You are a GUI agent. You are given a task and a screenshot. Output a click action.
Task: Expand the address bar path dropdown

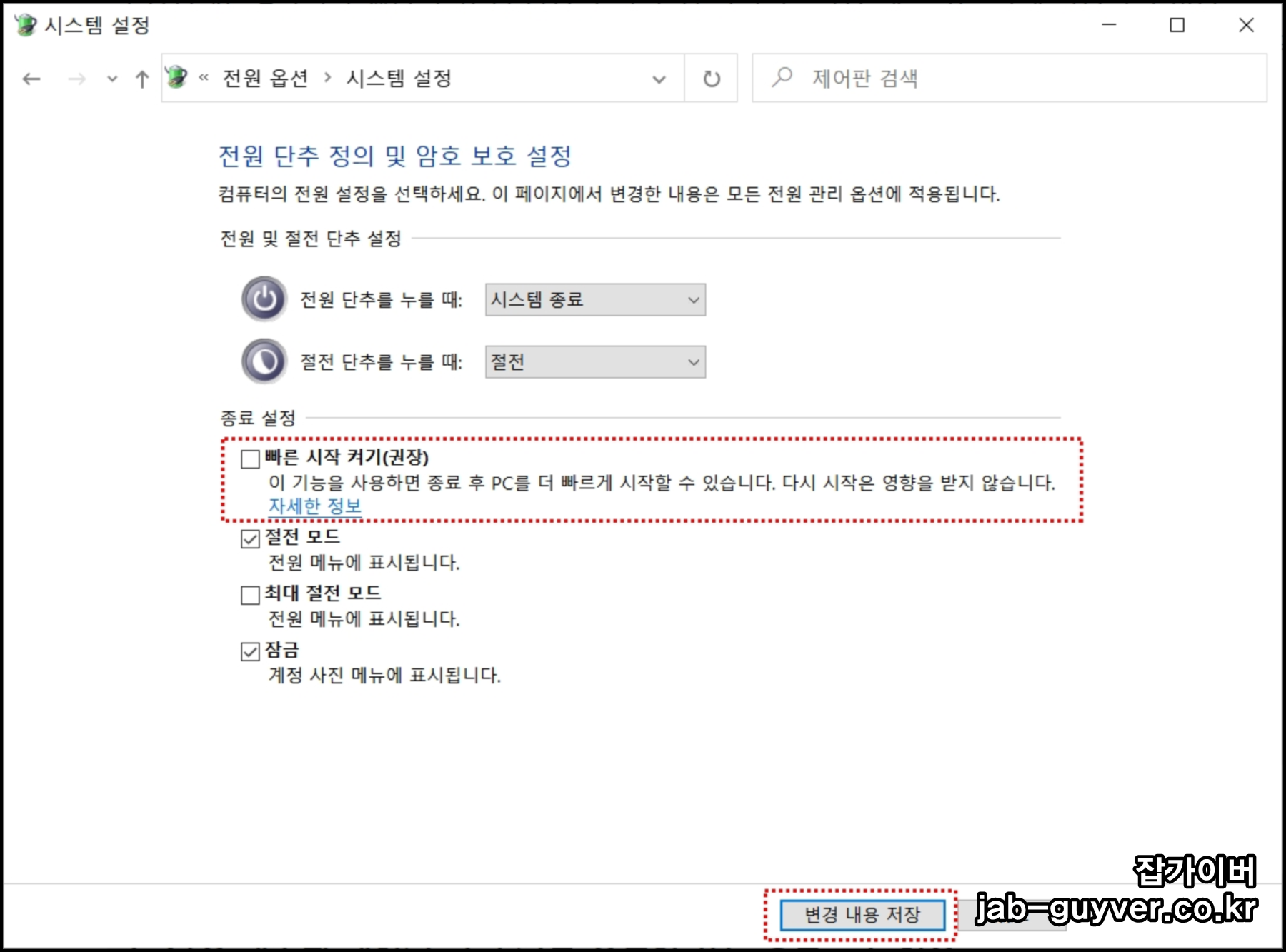click(x=657, y=79)
